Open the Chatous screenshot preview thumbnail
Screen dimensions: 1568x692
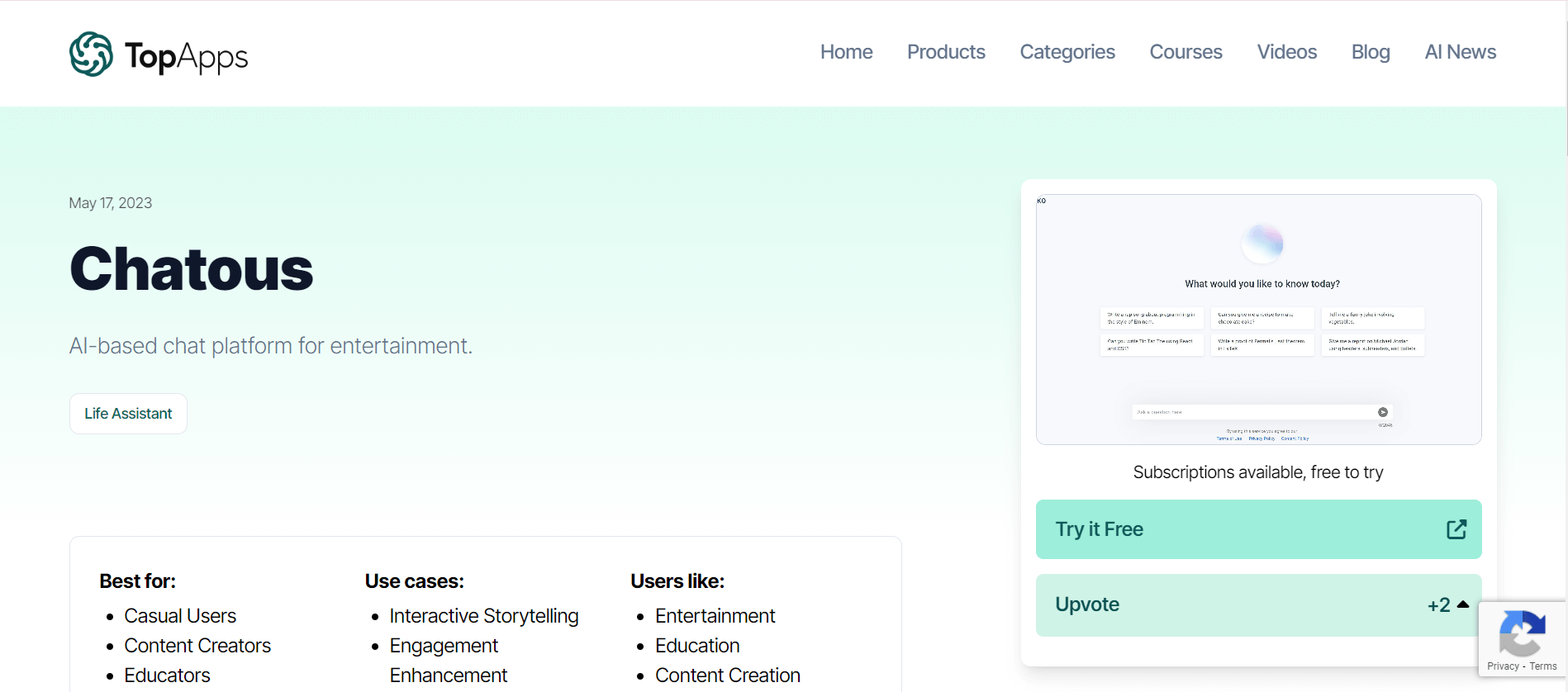(x=1258, y=320)
